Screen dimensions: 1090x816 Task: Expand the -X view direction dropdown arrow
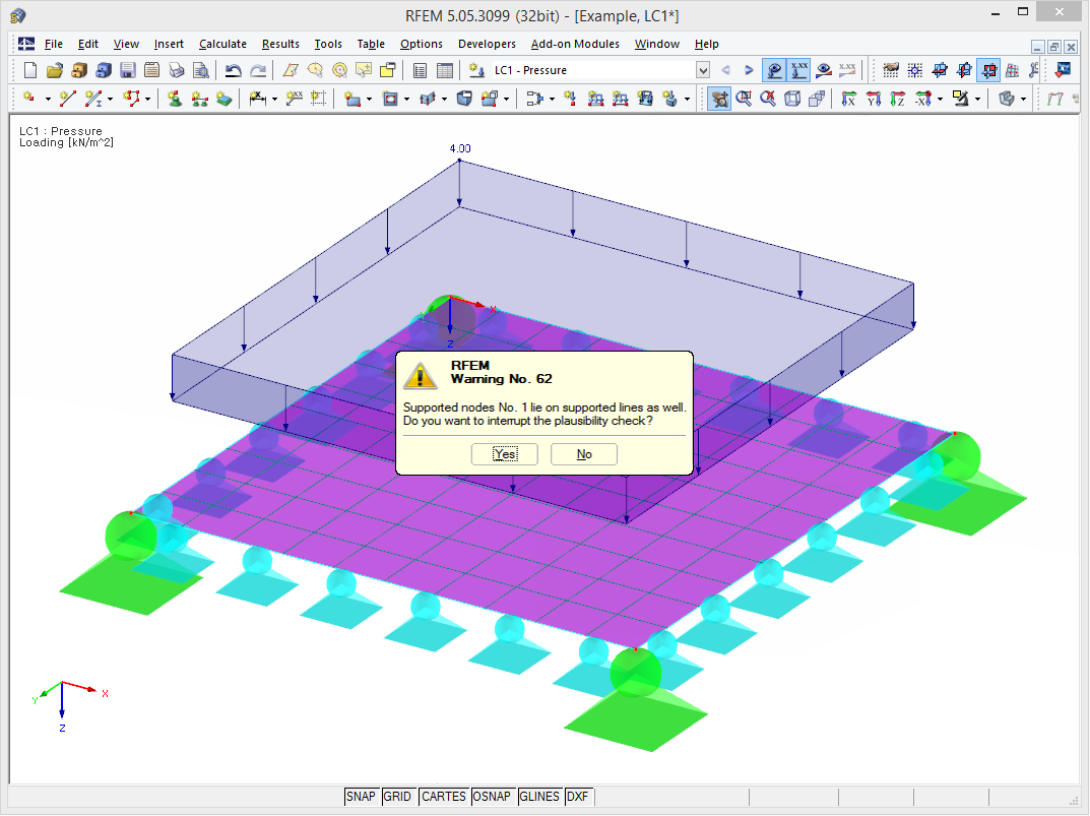pos(940,99)
